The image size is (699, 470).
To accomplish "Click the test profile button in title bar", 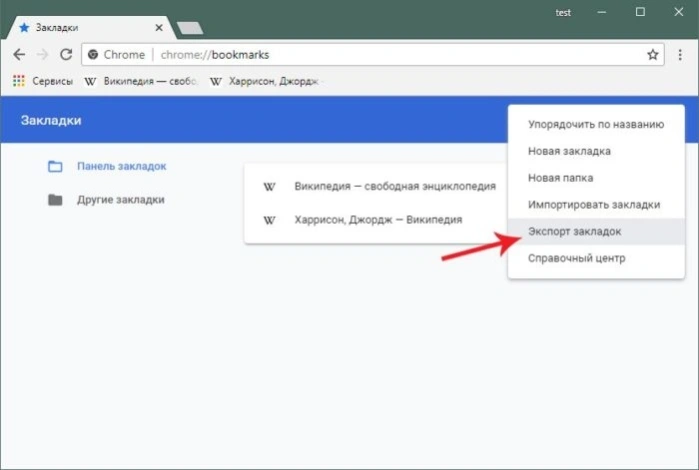I will (563, 12).
